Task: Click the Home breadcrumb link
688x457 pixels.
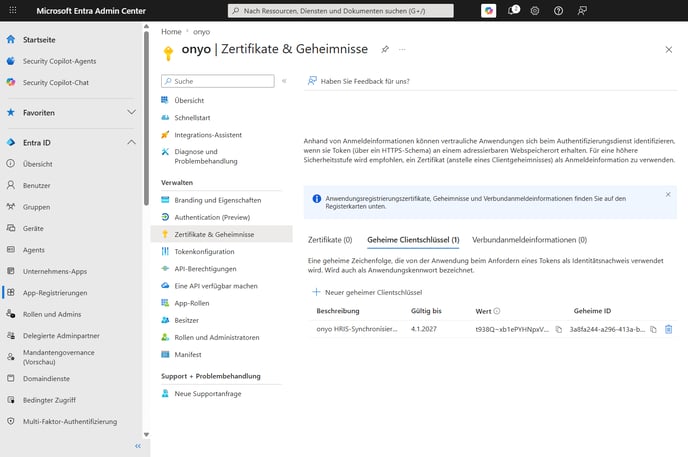Action: pyautogui.click(x=171, y=32)
